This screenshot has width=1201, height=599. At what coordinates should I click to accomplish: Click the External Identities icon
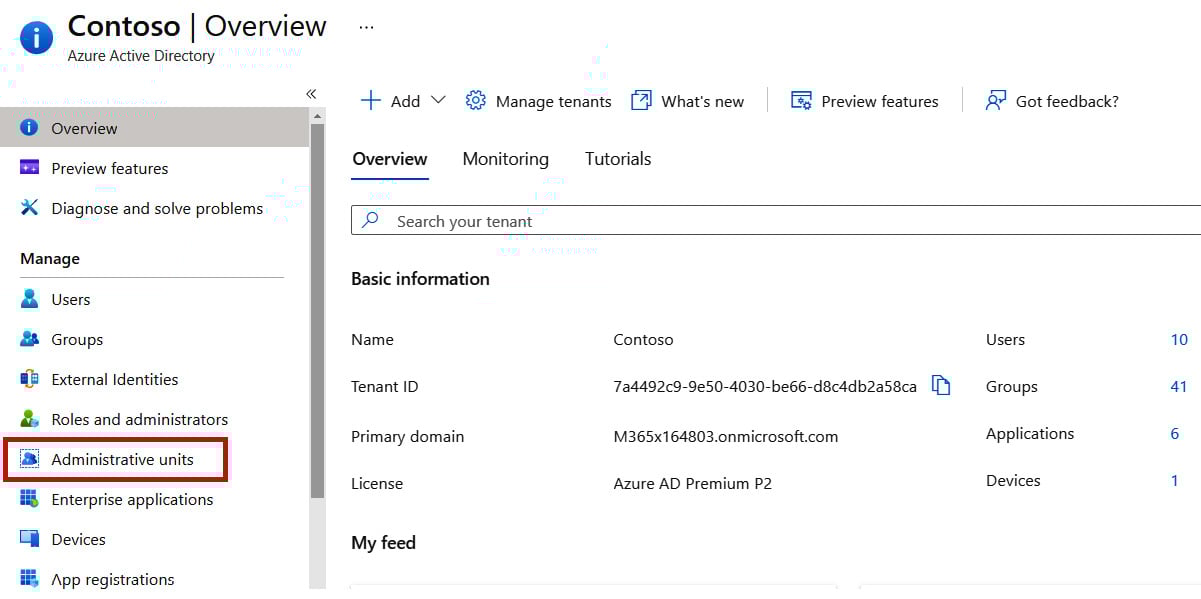pyautogui.click(x=29, y=379)
